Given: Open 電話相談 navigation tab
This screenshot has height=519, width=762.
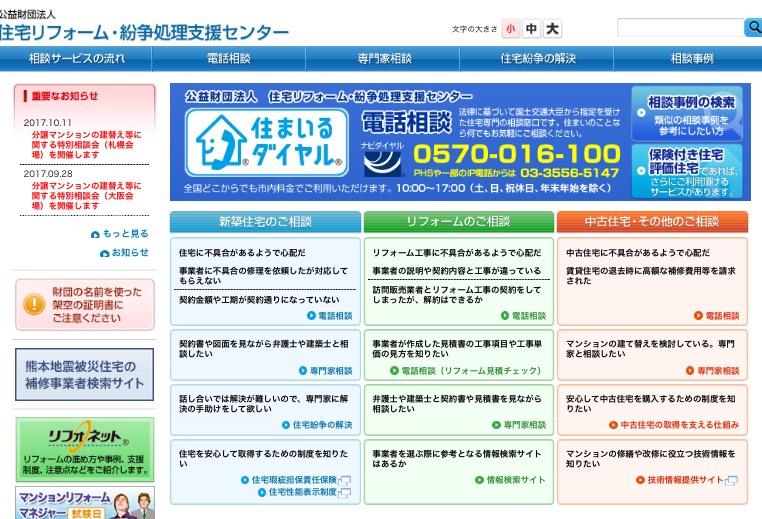Looking at the screenshot, I should tap(229, 59).
